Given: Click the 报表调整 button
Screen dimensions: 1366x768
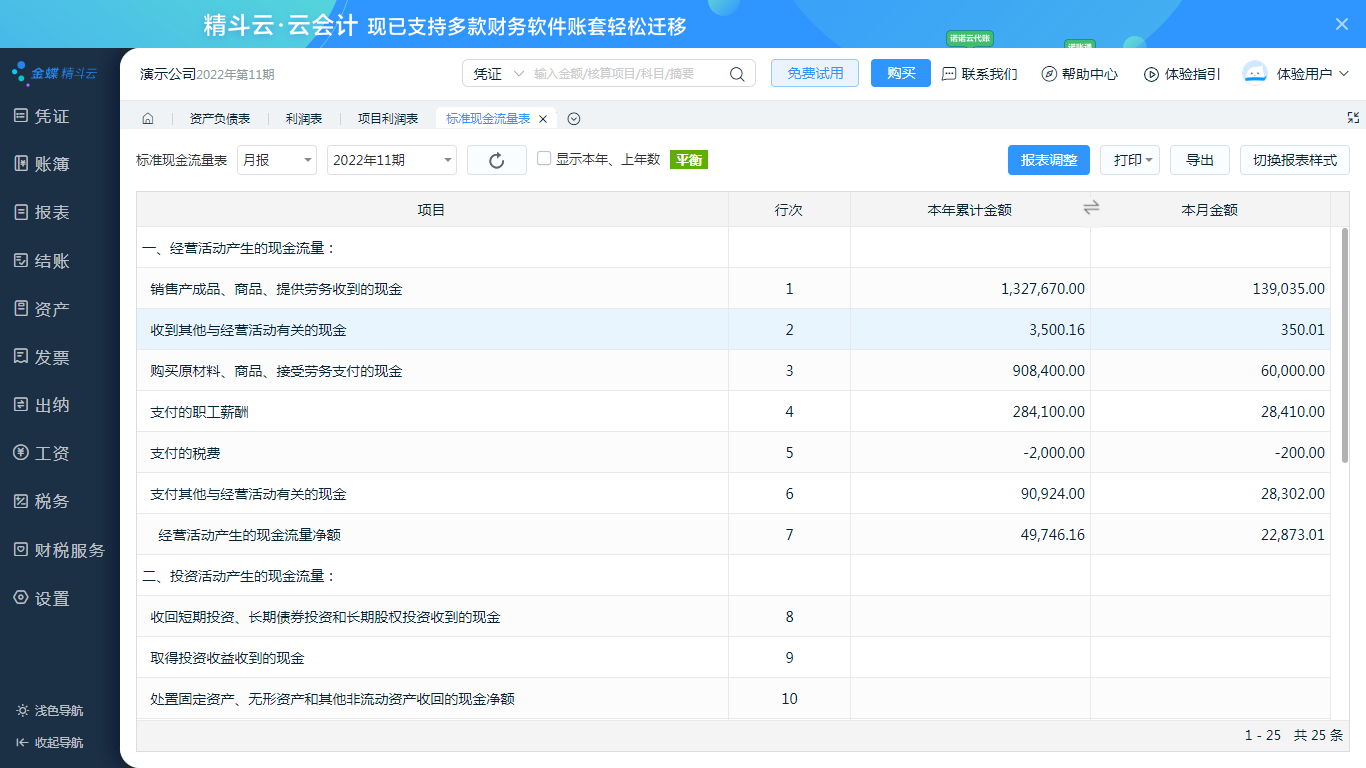Looking at the screenshot, I should (x=1048, y=160).
